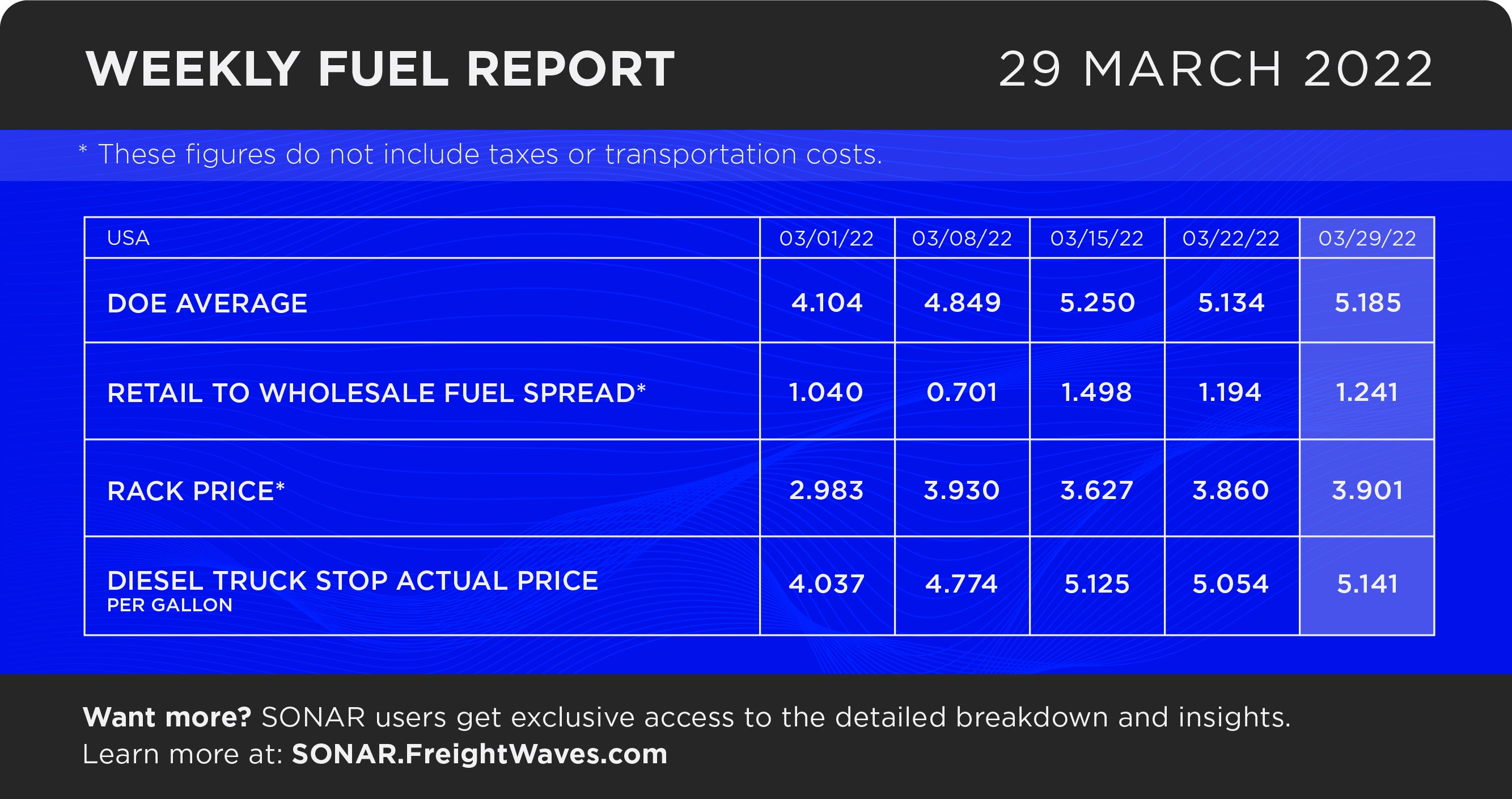Click the DOE average value 5.185

(1367, 303)
